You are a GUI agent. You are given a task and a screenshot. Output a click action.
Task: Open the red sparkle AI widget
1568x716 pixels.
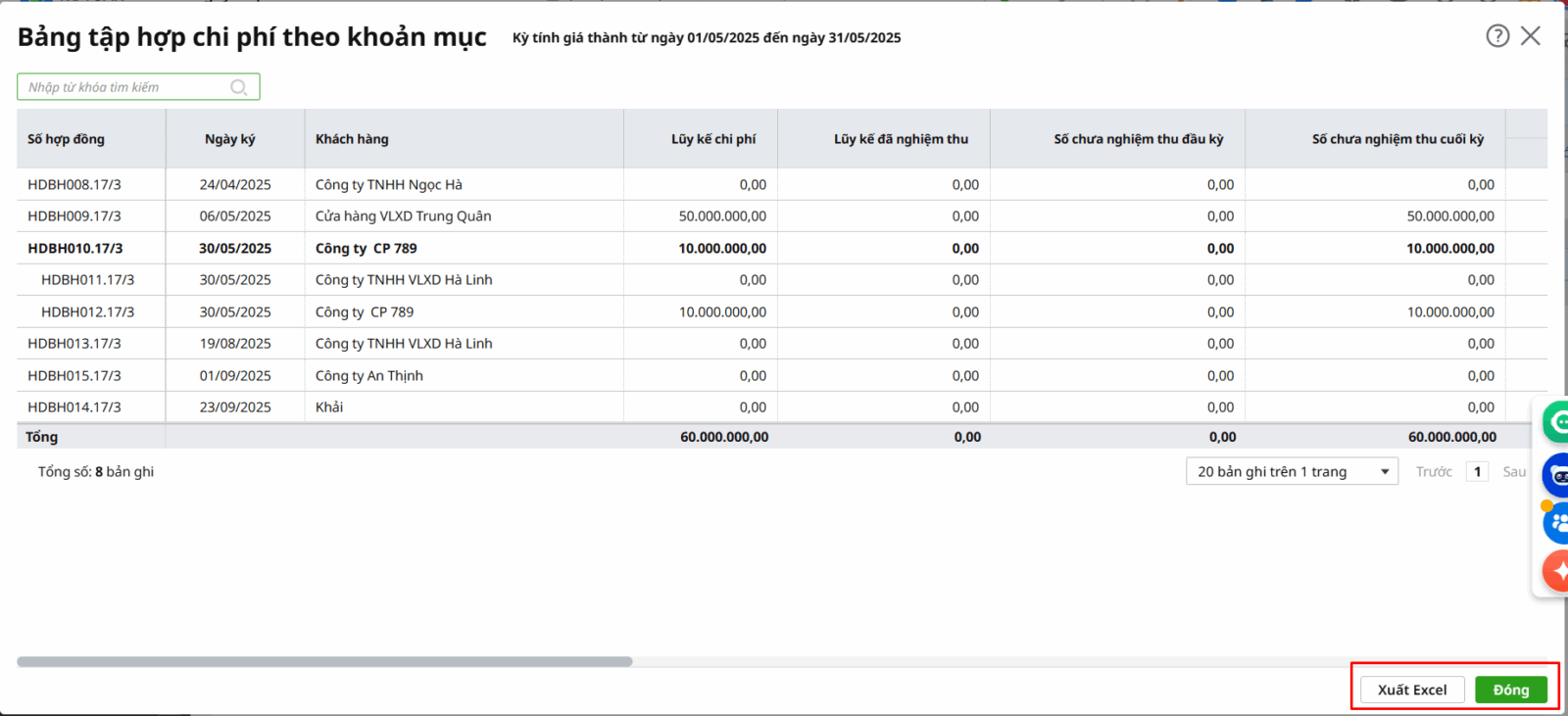pos(1555,570)
